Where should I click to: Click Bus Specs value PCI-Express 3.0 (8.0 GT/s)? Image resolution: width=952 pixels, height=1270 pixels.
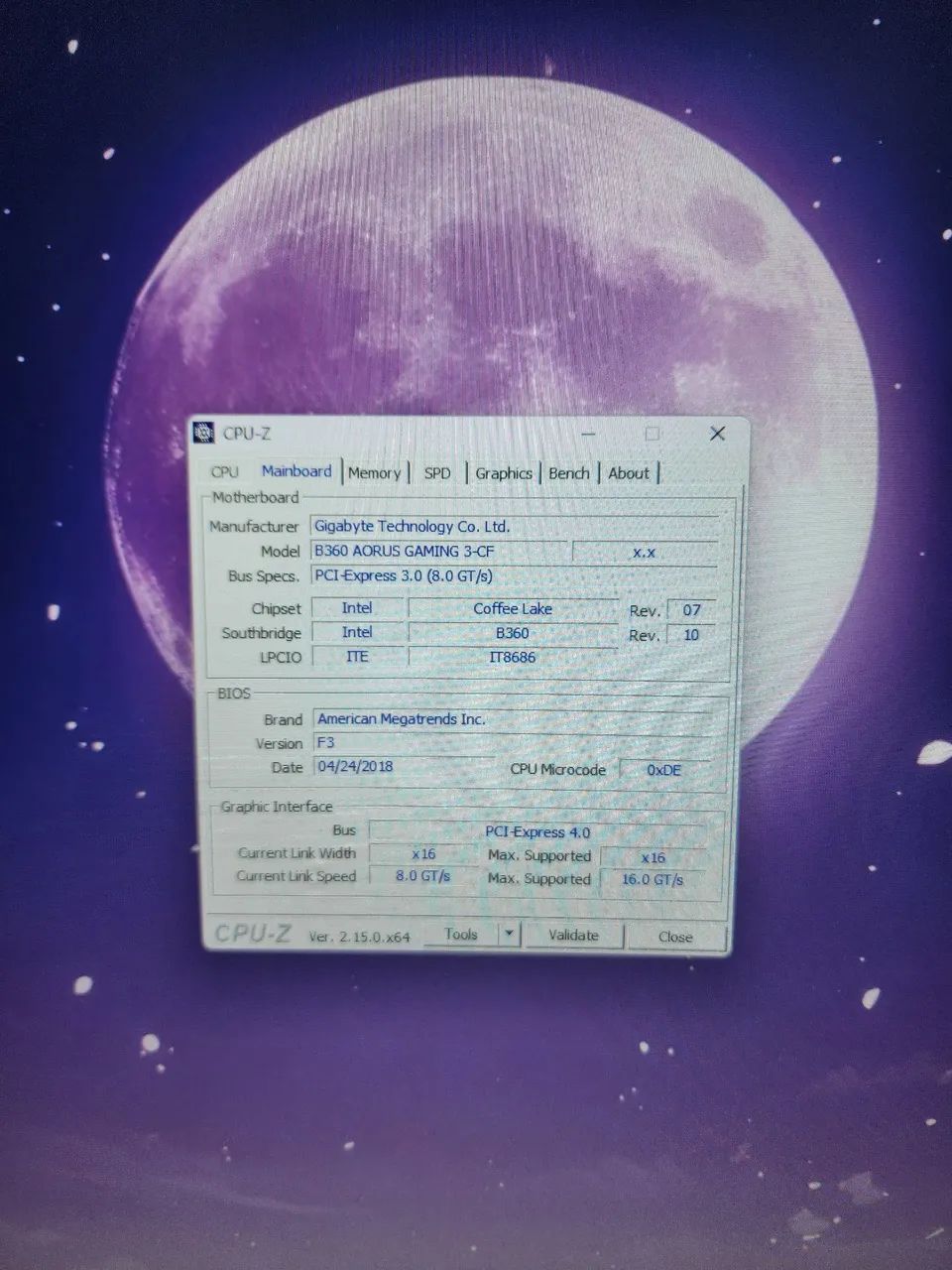click(x=514, y=575)
